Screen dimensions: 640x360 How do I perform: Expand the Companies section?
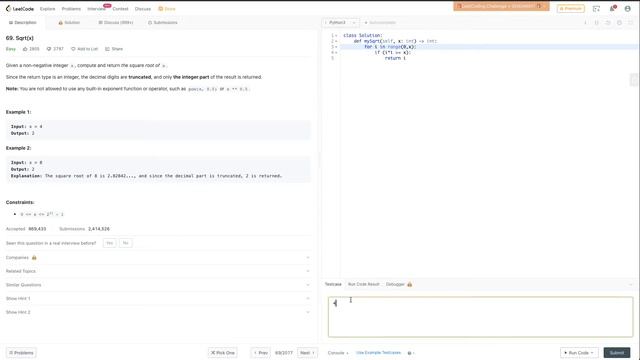pos(158,258)
